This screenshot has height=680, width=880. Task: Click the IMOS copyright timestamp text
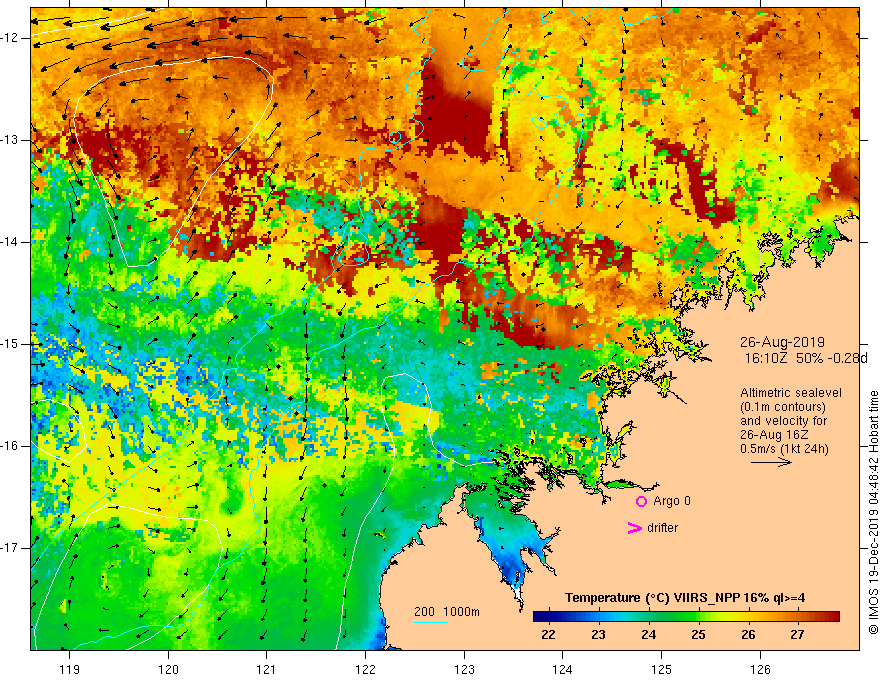click(x=873, y=513)
